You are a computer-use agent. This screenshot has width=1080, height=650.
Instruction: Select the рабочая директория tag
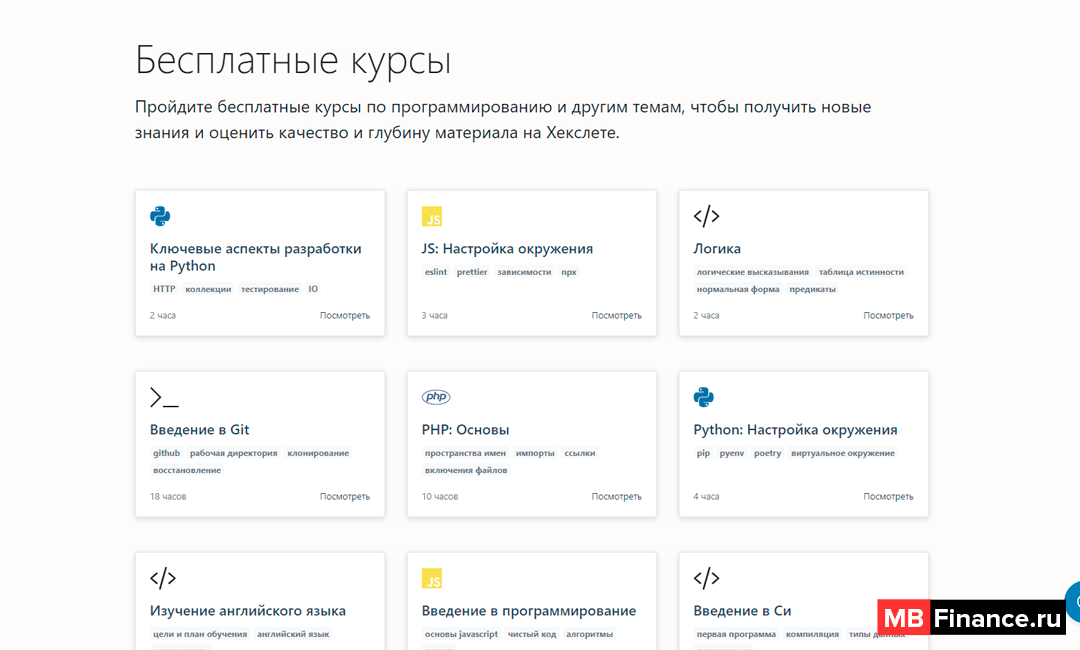click(x=233, y=453)
